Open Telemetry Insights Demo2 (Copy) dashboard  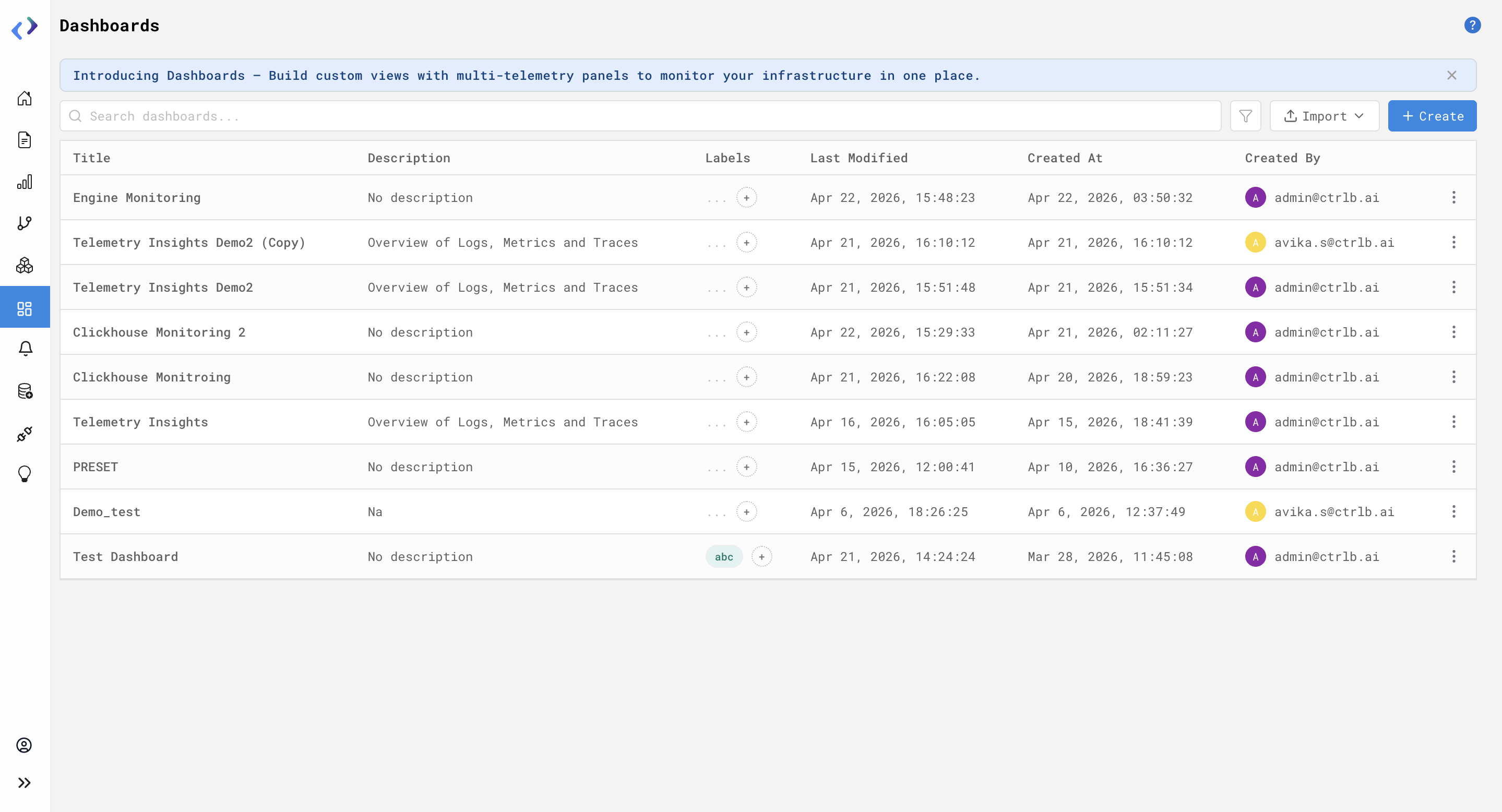pos(189,243)
